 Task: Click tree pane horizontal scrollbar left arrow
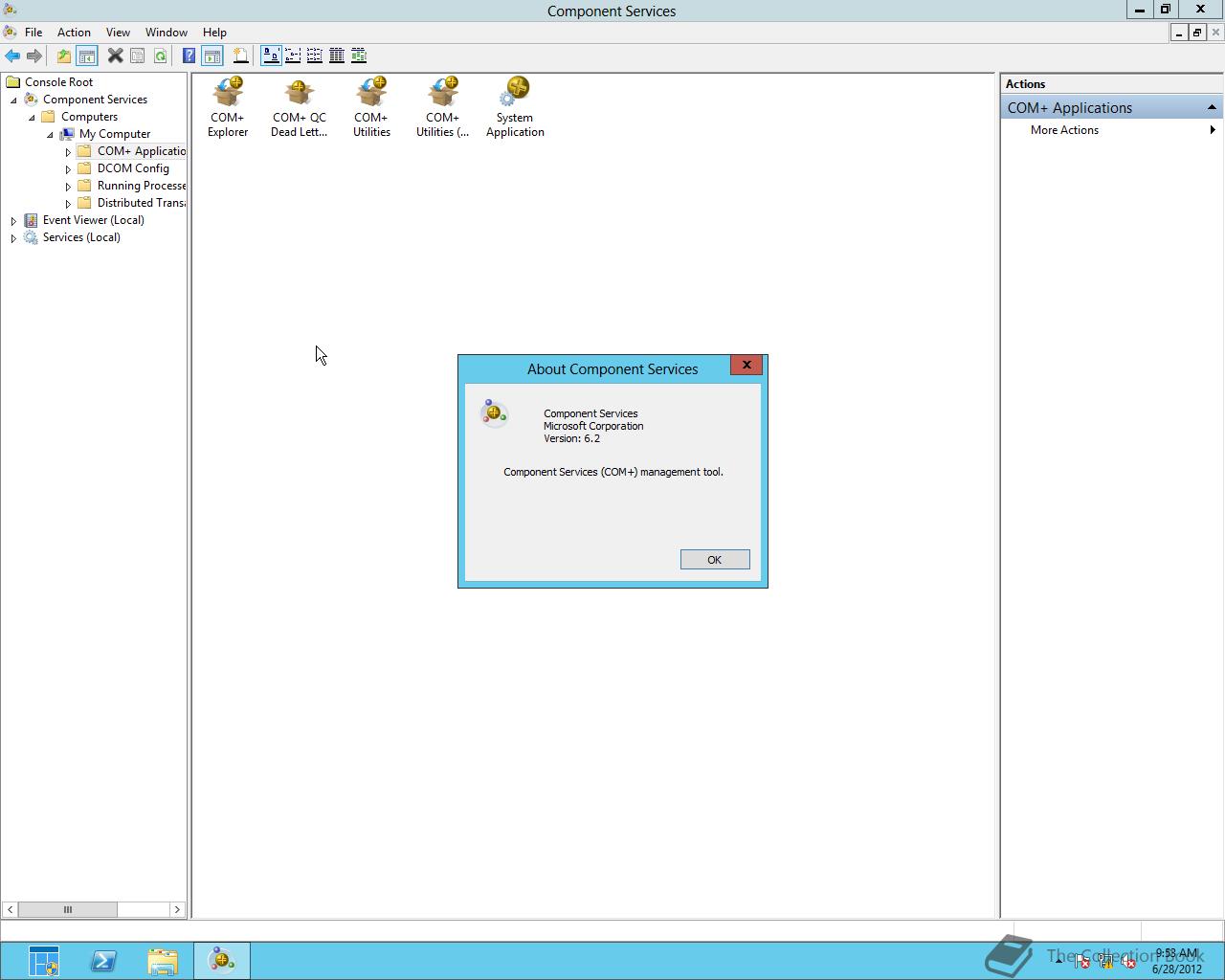[x=10, y=909]
